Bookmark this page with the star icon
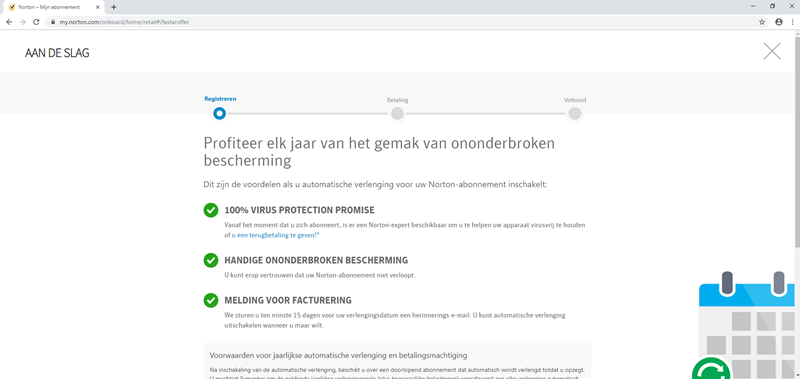800x379 pixels. pos(762,22)
